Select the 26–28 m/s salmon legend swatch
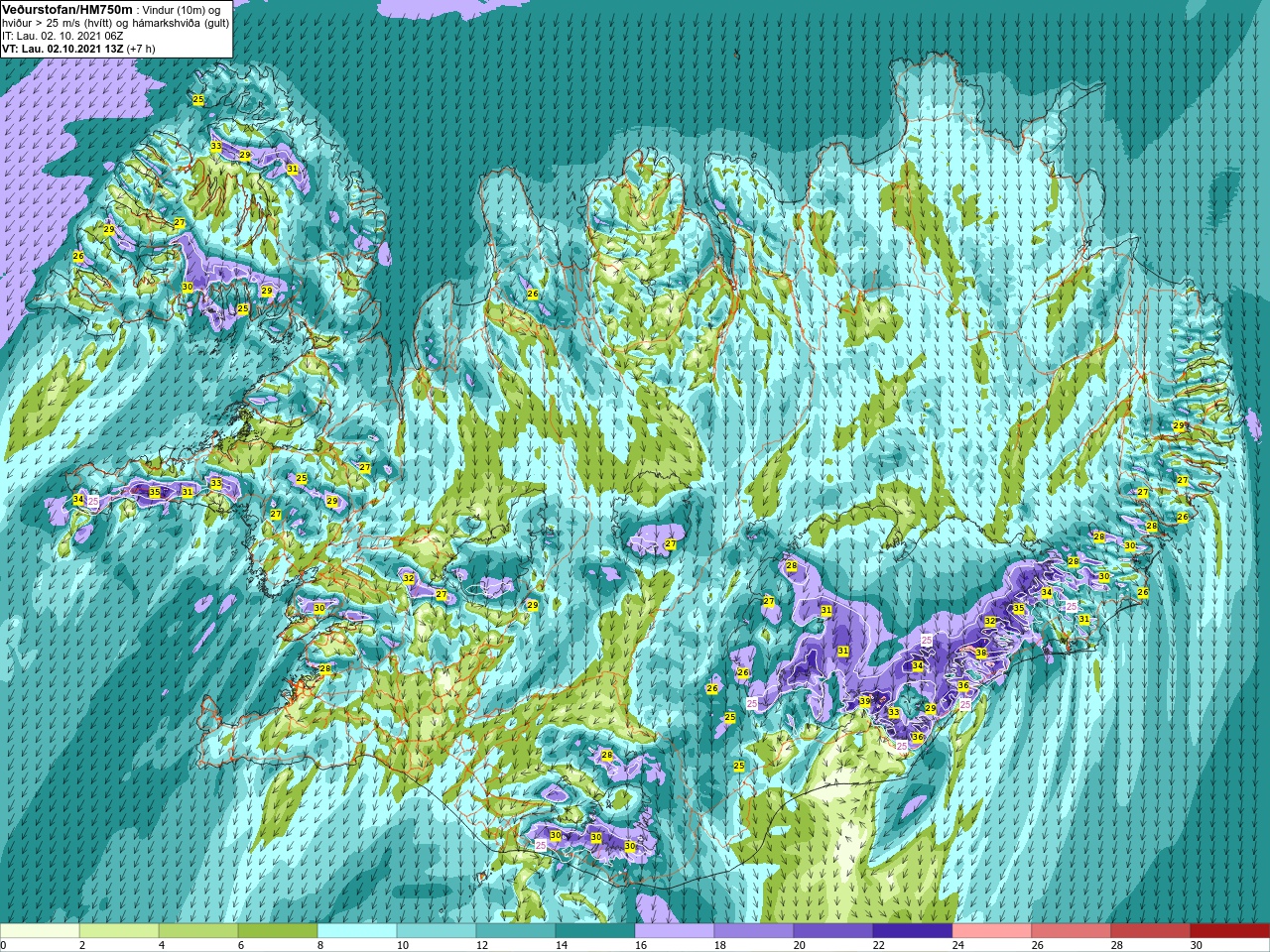Image resolution: width=1270 pixels, height=952 pixels. [x=1072, y=931]
